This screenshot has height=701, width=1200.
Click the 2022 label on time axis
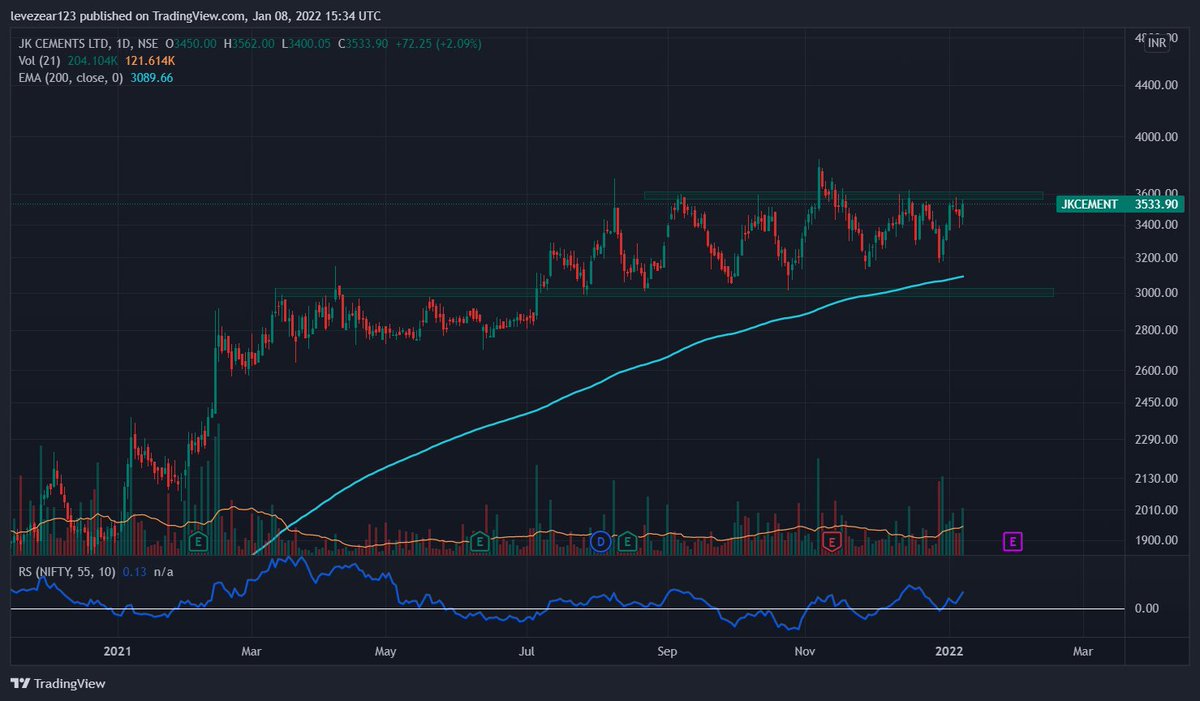tap(949, 651)
